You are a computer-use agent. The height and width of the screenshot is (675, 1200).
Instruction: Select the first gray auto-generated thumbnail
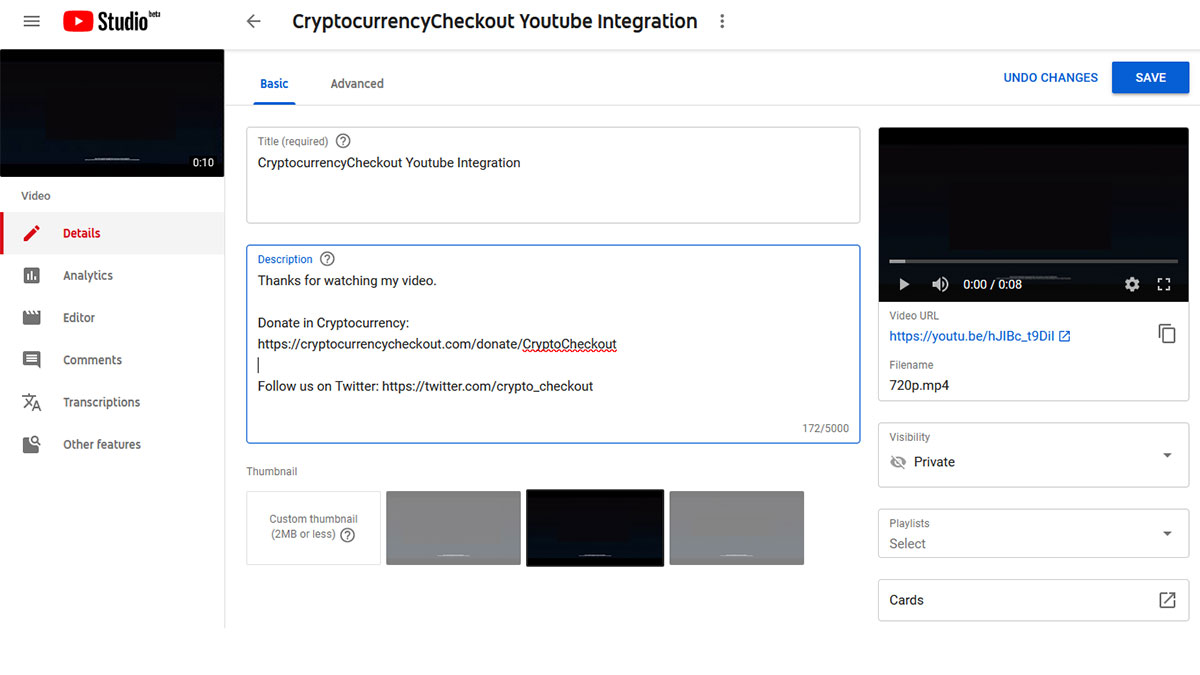coord(453,528)
